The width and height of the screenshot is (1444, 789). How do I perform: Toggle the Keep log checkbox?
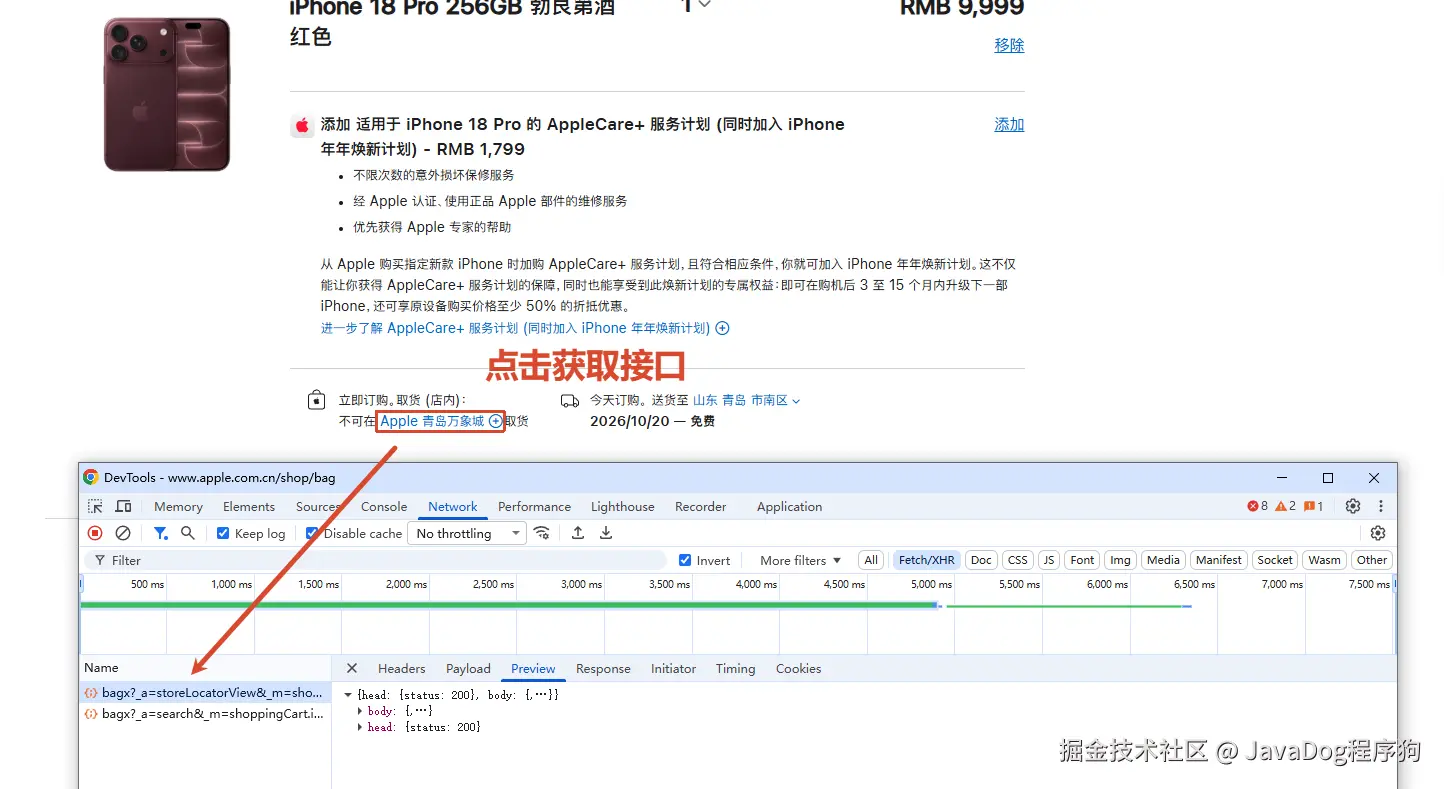tap(223, 534)
